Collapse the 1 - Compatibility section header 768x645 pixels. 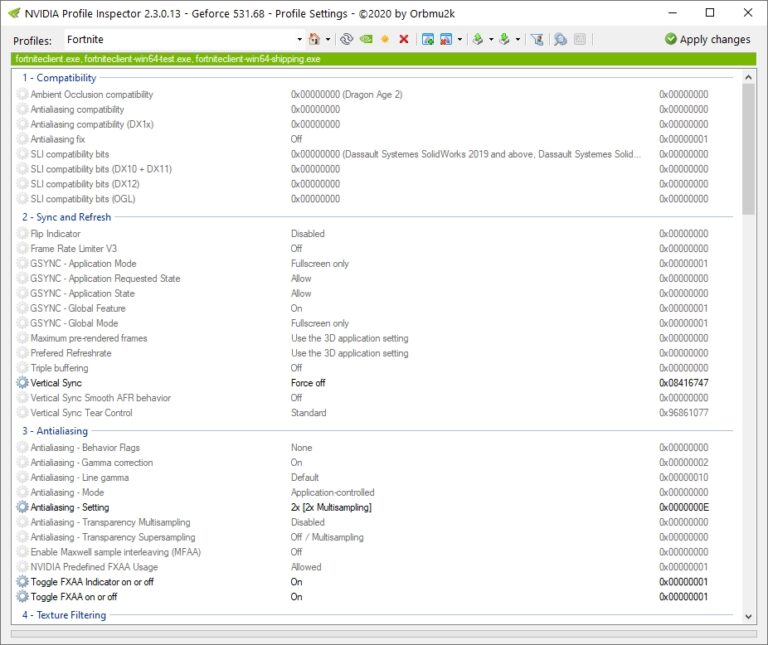coord(59,78)
